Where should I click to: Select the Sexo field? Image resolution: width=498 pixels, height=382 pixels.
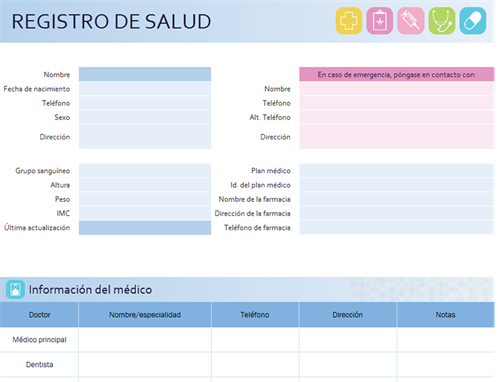(145, 117)
